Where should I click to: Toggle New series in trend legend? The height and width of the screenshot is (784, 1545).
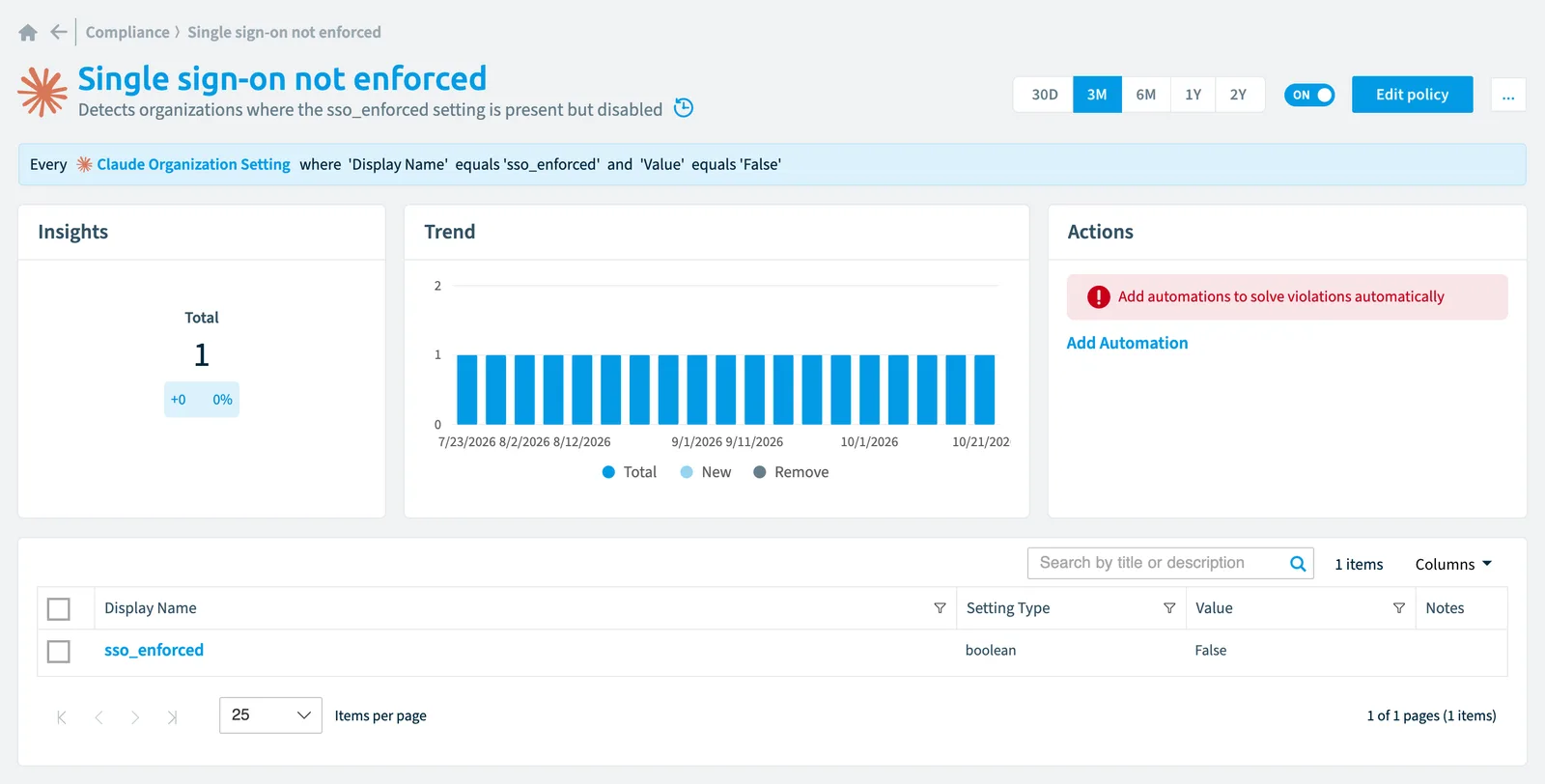pyautogui.click(x=706, y=472)
